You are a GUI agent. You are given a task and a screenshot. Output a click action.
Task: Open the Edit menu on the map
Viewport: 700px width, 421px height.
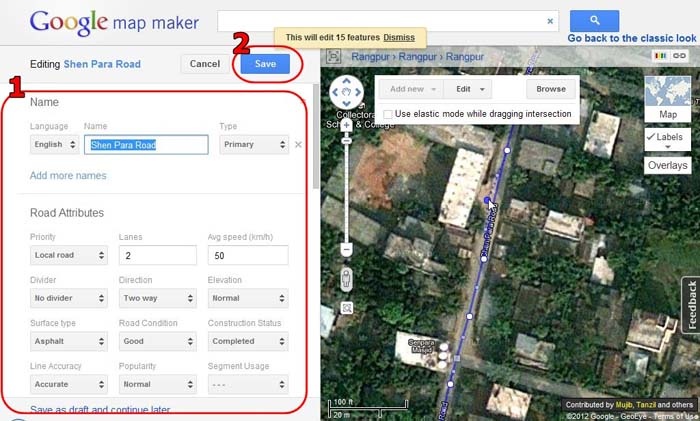[x=468, y=89]
